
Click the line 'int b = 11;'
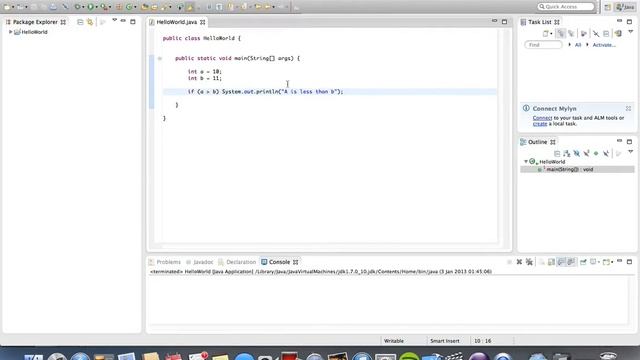point(204,78)
